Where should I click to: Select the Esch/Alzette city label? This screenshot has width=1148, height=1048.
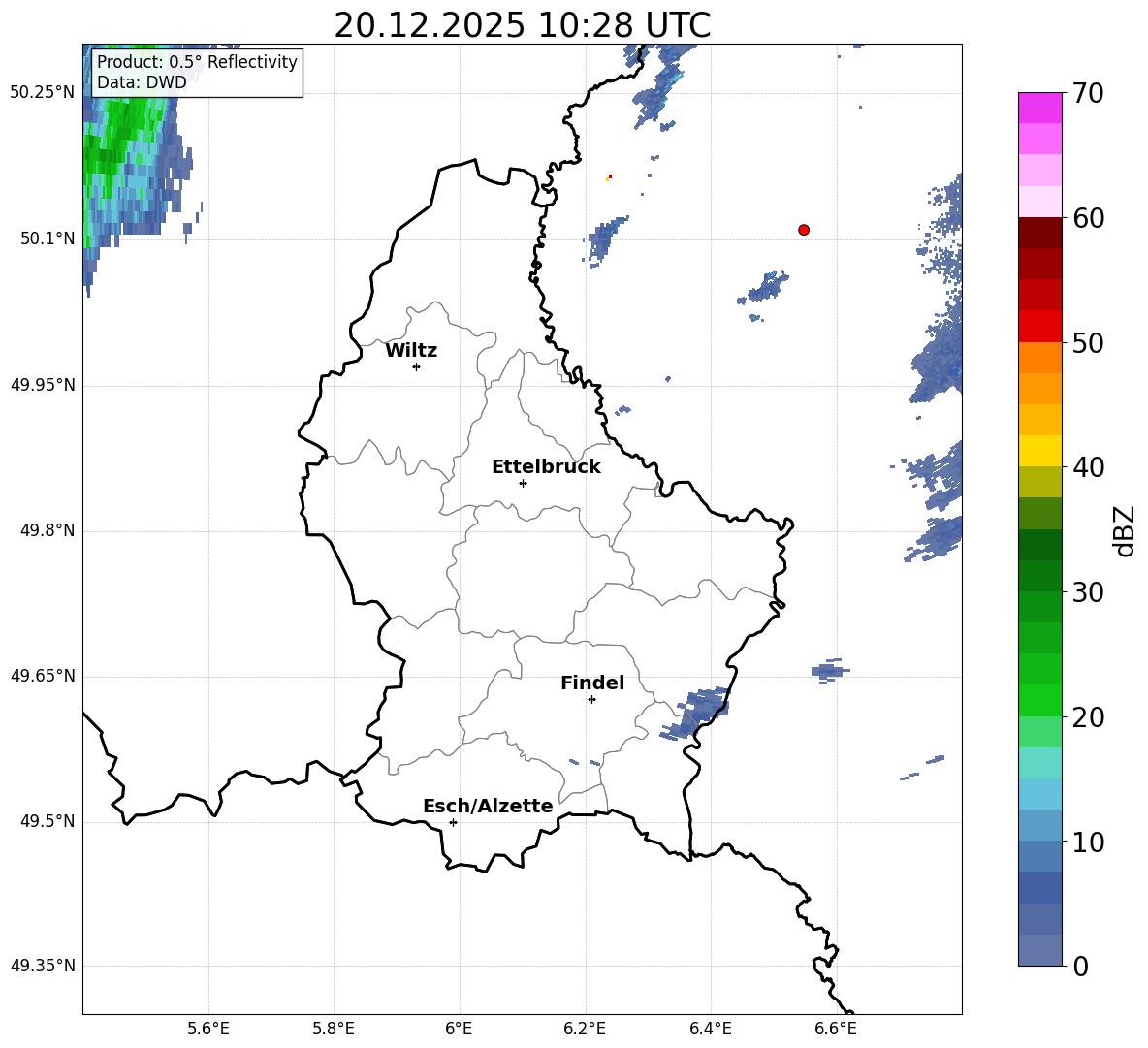[488, 806]
